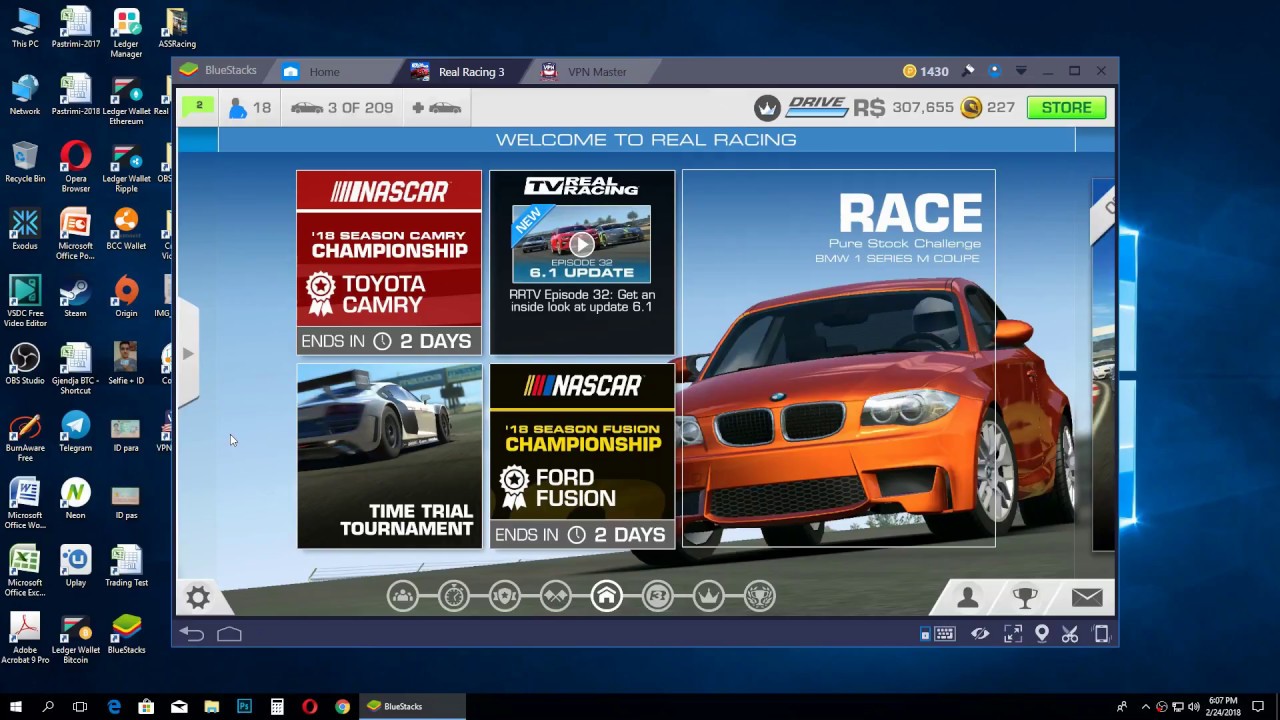1280x720 pixels.
Task: Open the Recycle Bin on the desktop
Action: (25, 162)
